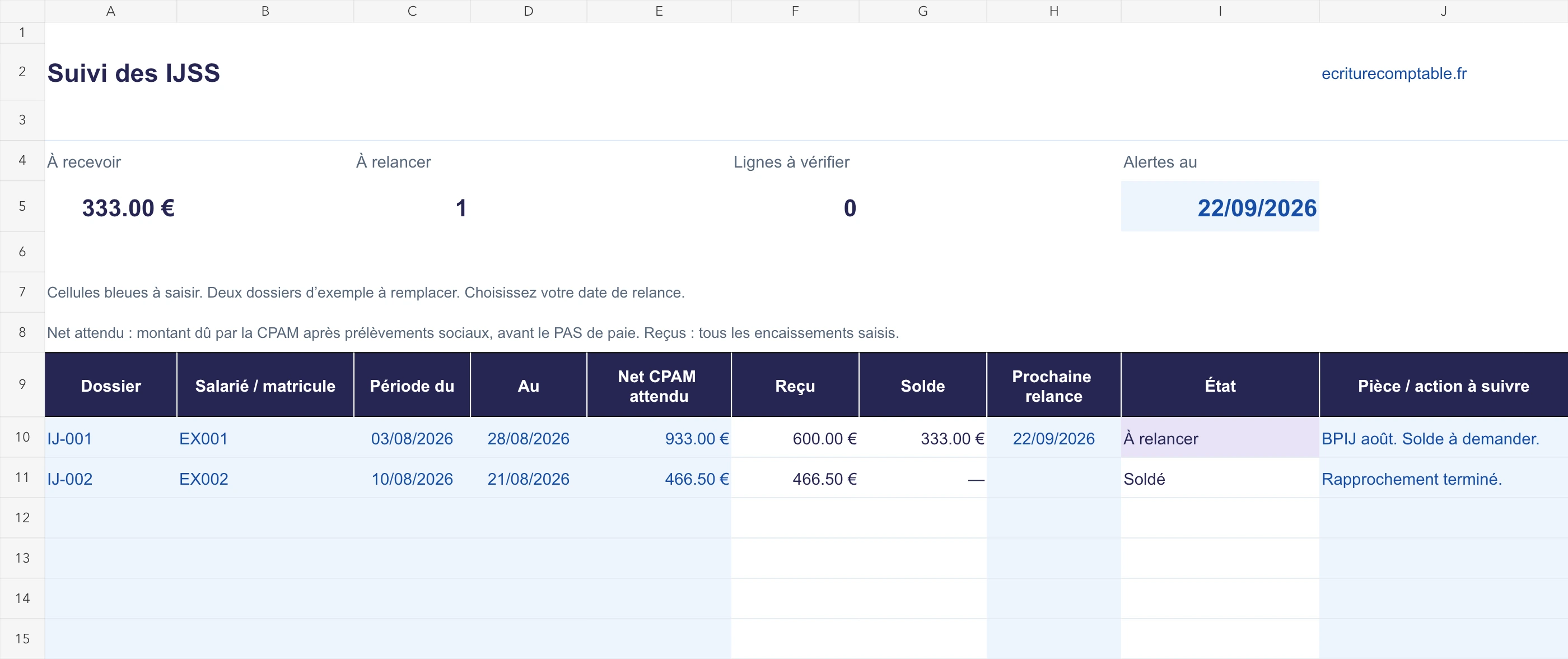Click the 'Alertes au' label
Screen dimensions: 1568x659
pos(1160,162)
